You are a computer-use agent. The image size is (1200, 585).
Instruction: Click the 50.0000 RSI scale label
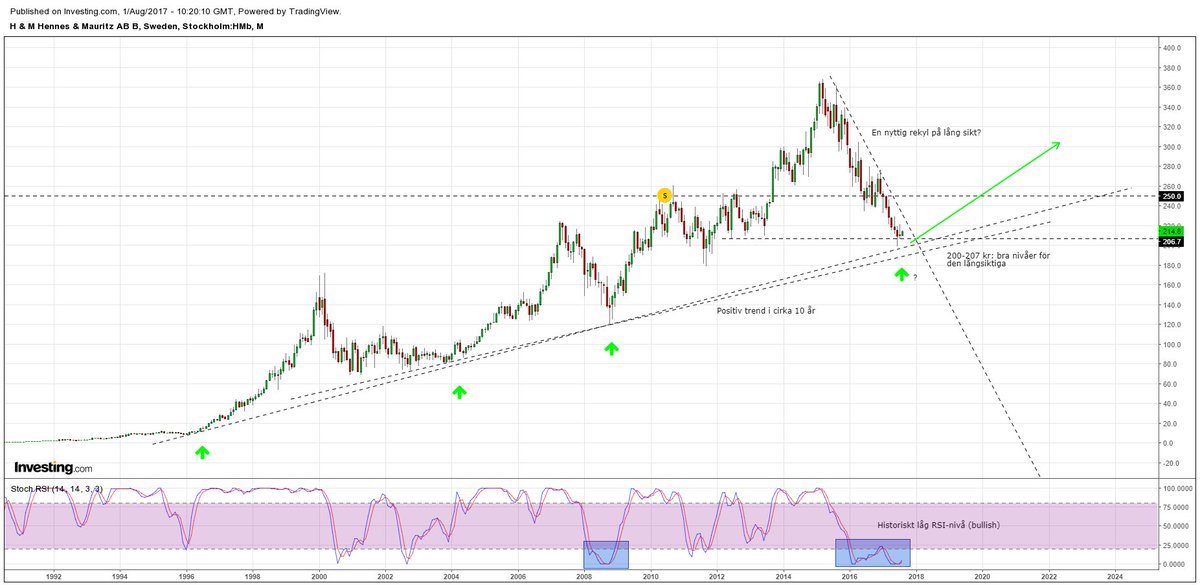coord(1175,526)
